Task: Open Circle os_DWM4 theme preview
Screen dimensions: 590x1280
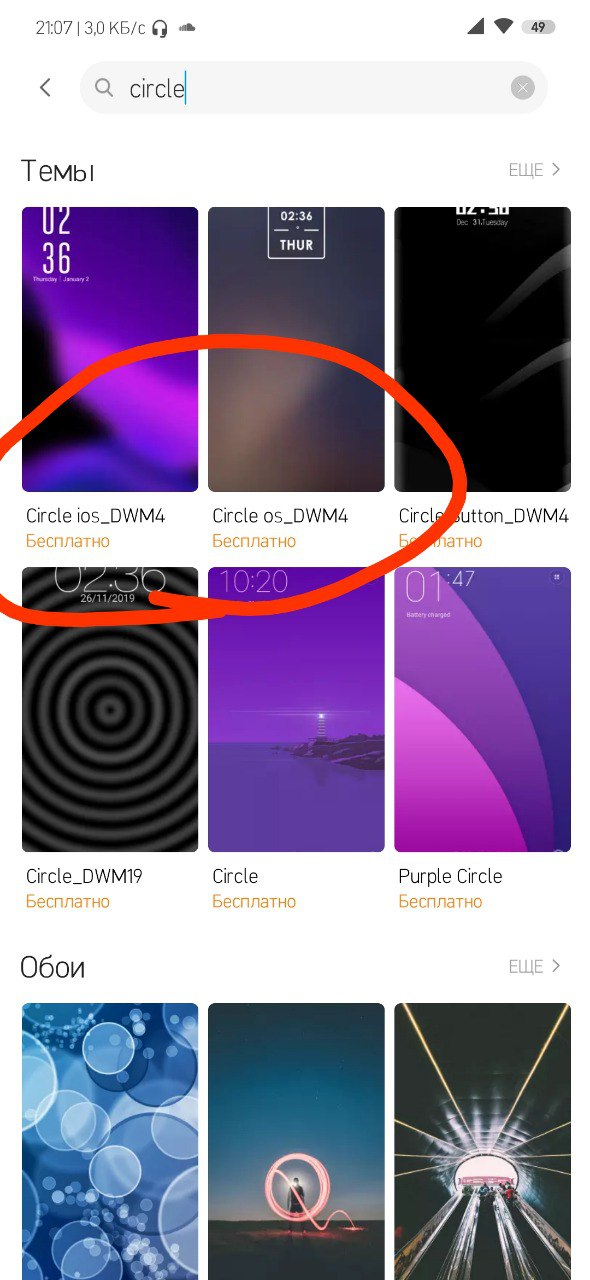Action: click(x=296, y=349)
